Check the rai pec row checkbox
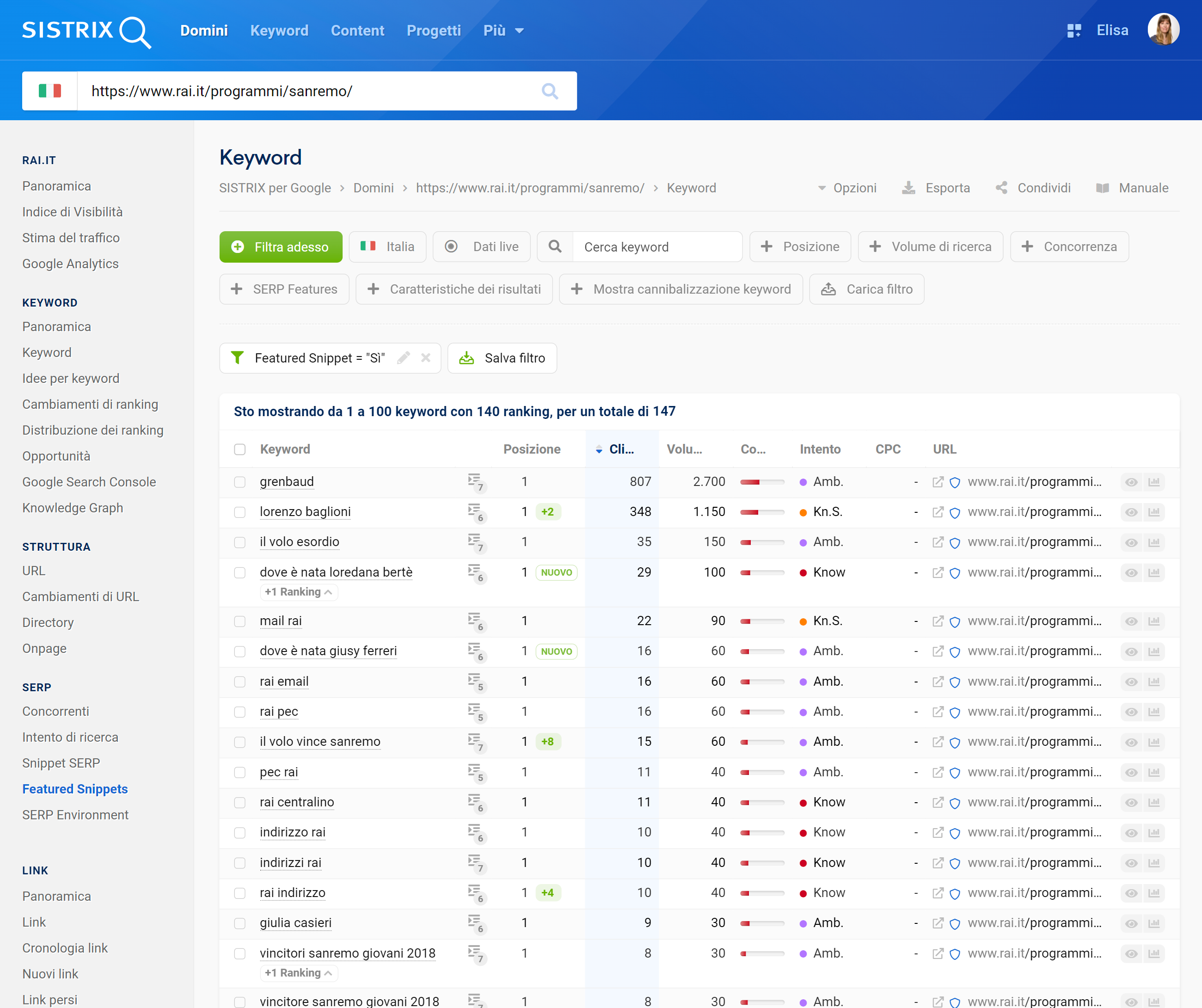 coord(240,712)
